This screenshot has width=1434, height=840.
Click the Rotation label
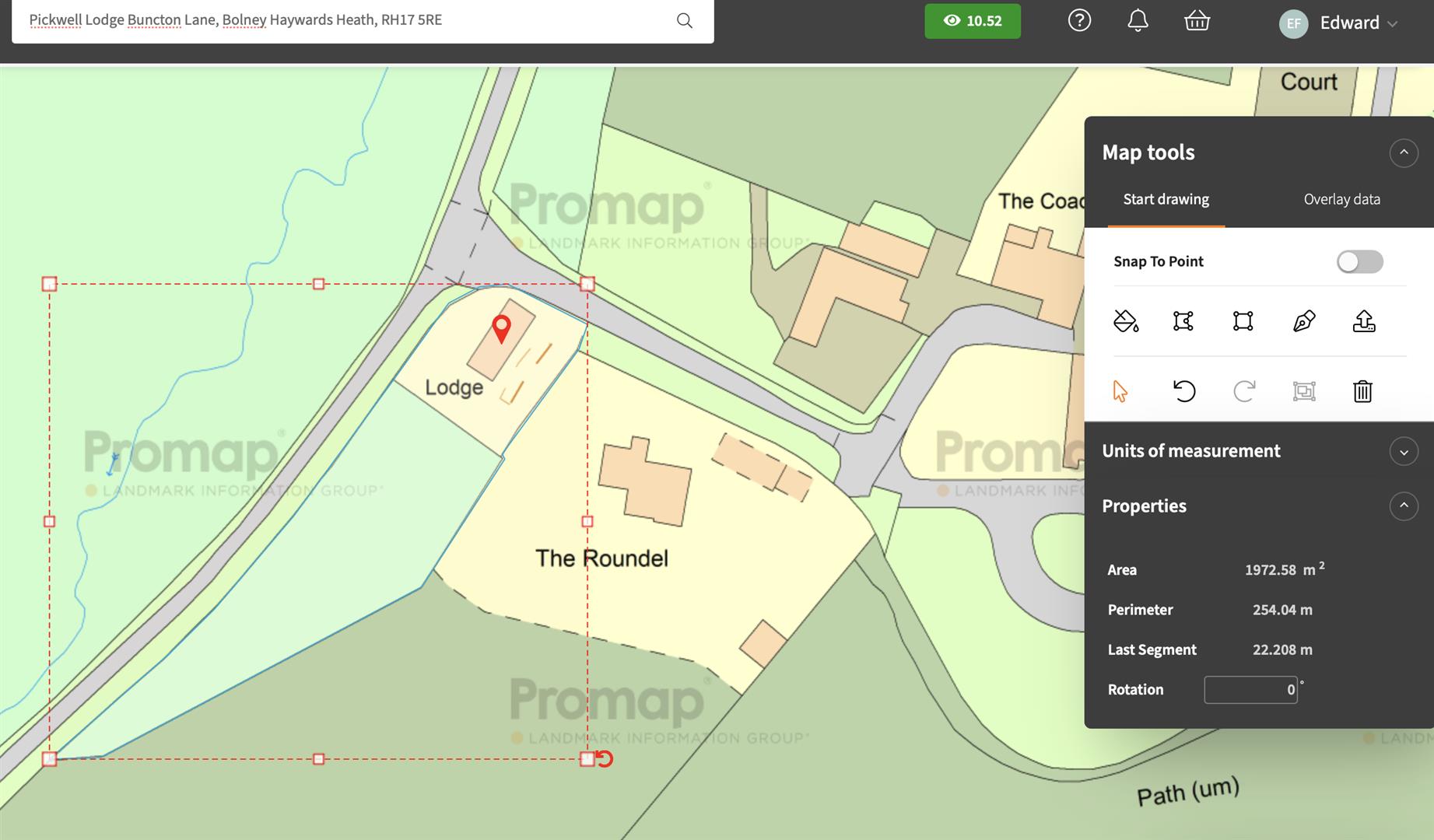[x=1135, y=689]
